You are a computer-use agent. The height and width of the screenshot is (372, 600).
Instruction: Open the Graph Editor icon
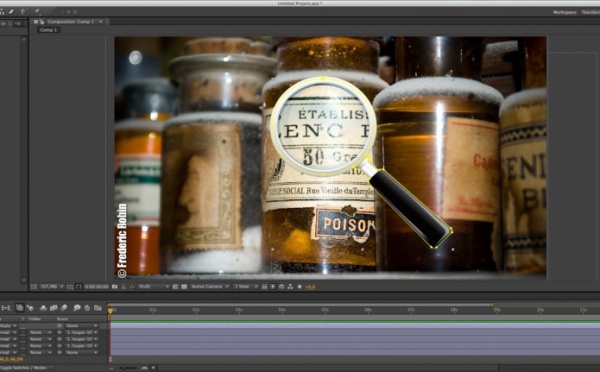[x=98, y=308]
